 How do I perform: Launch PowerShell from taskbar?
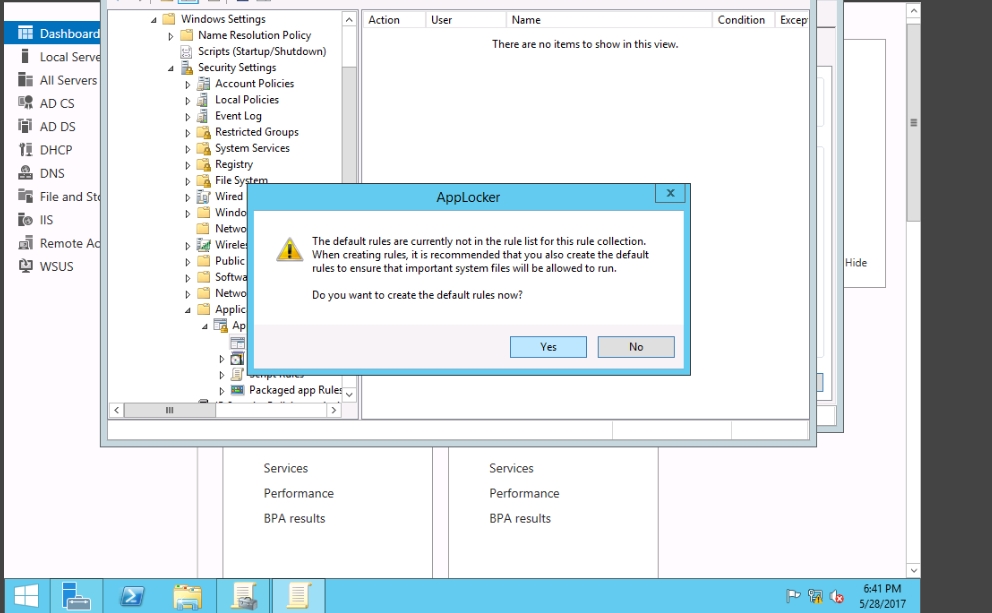pos(132,596)
